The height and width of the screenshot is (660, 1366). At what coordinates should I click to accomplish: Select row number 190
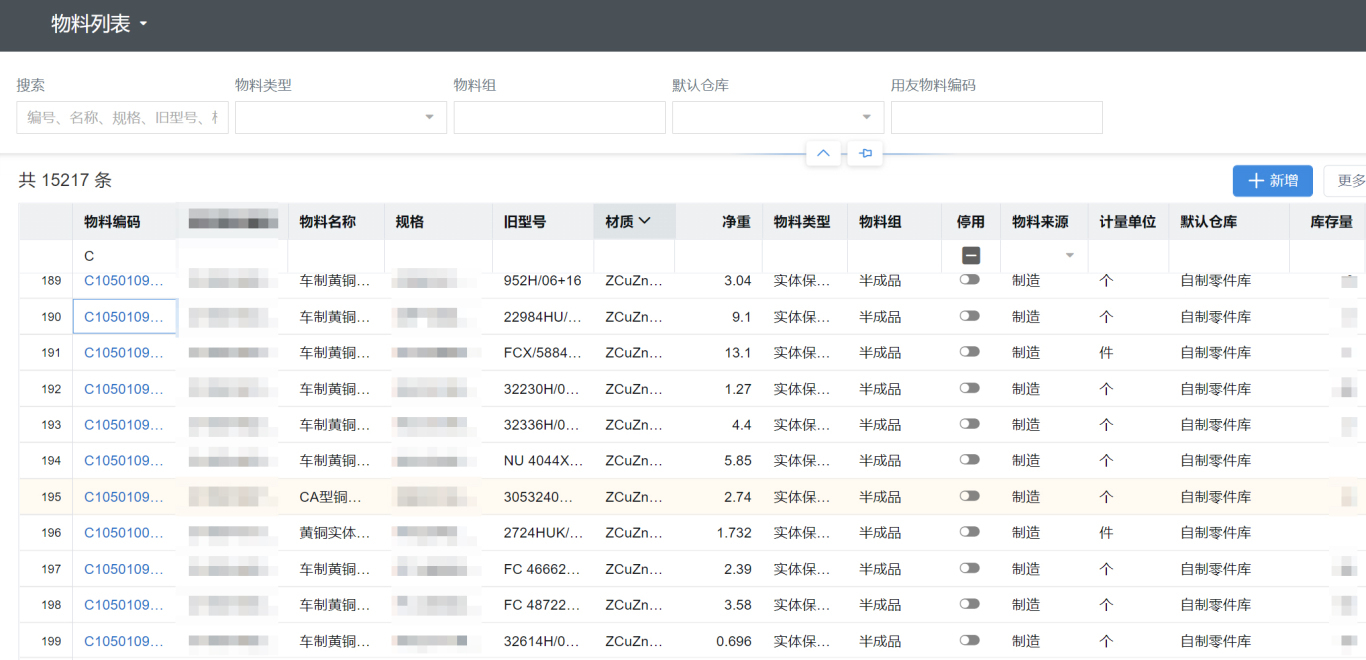point(51,317)
